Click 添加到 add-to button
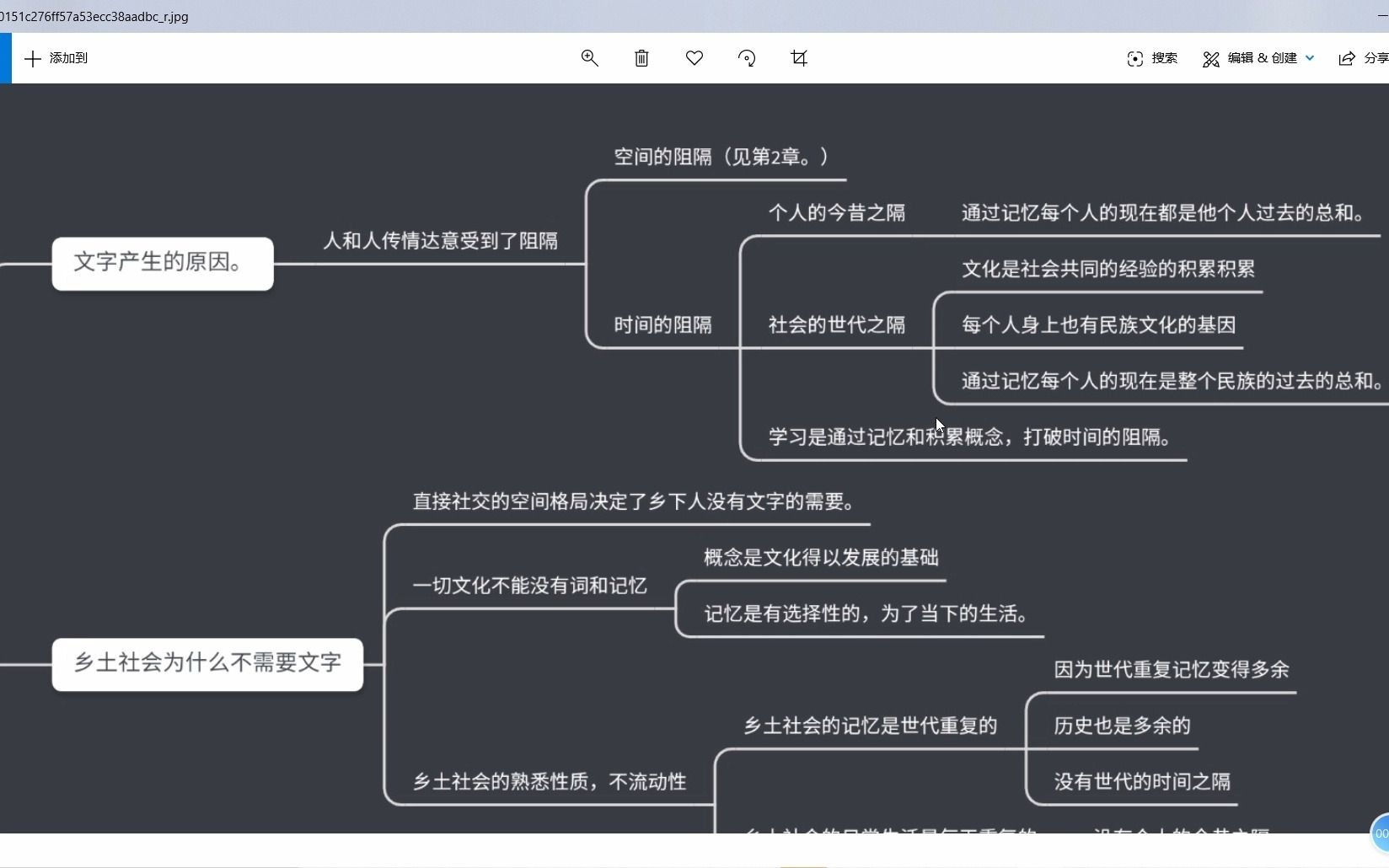The image size is (1389, 868). 56,58
